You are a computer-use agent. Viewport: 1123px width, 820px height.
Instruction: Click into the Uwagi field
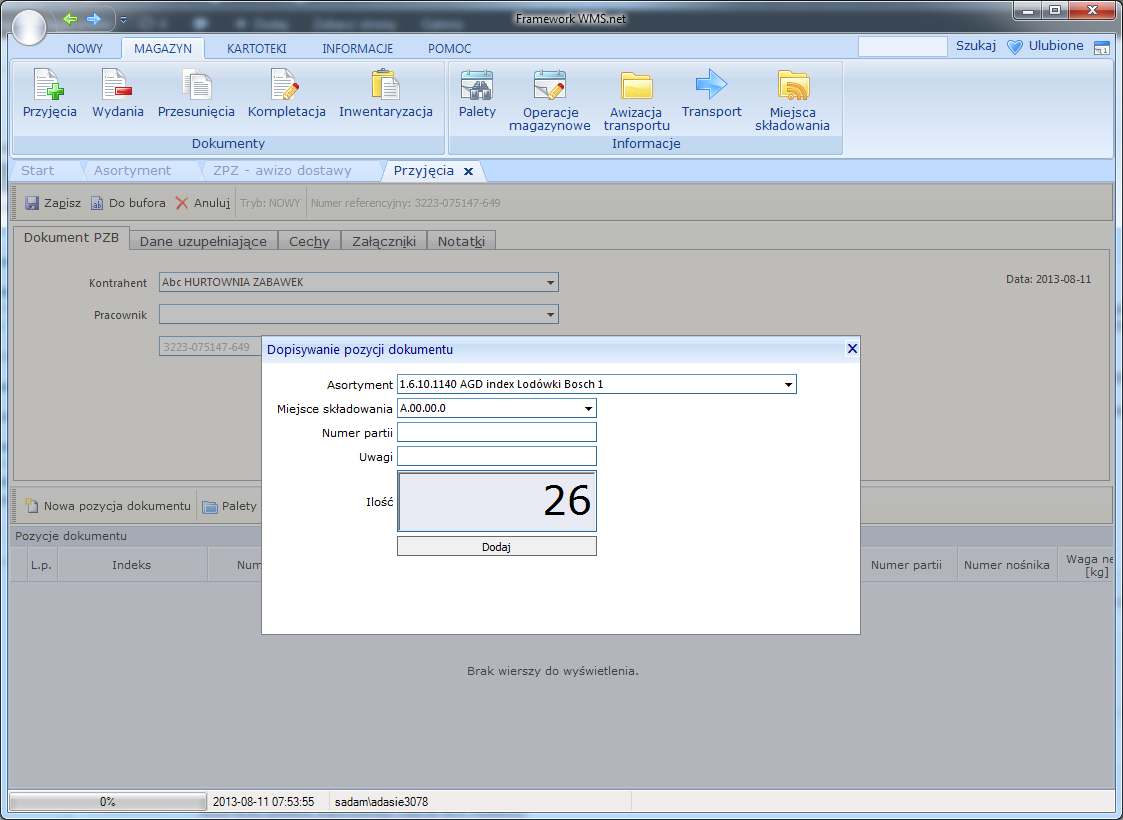(x=496, y=456)
